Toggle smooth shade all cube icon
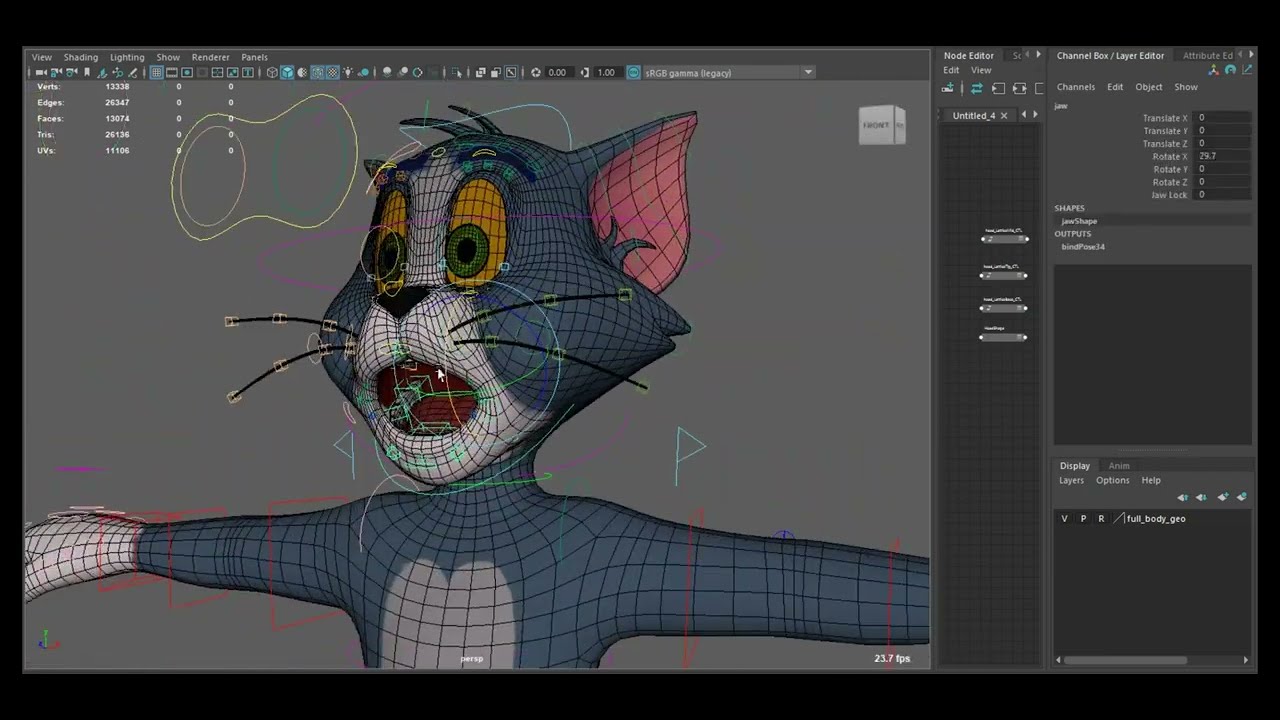Image resolution: width=1280 pixels, height=720 pixels. [287, 73]
